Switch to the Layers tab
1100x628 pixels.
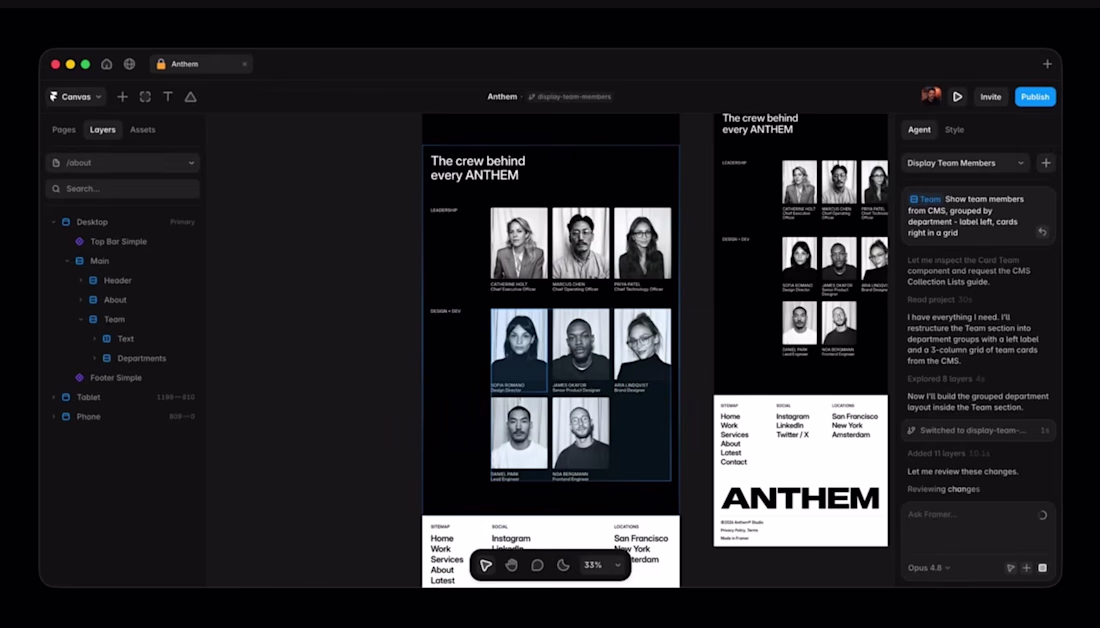point(102,130)
